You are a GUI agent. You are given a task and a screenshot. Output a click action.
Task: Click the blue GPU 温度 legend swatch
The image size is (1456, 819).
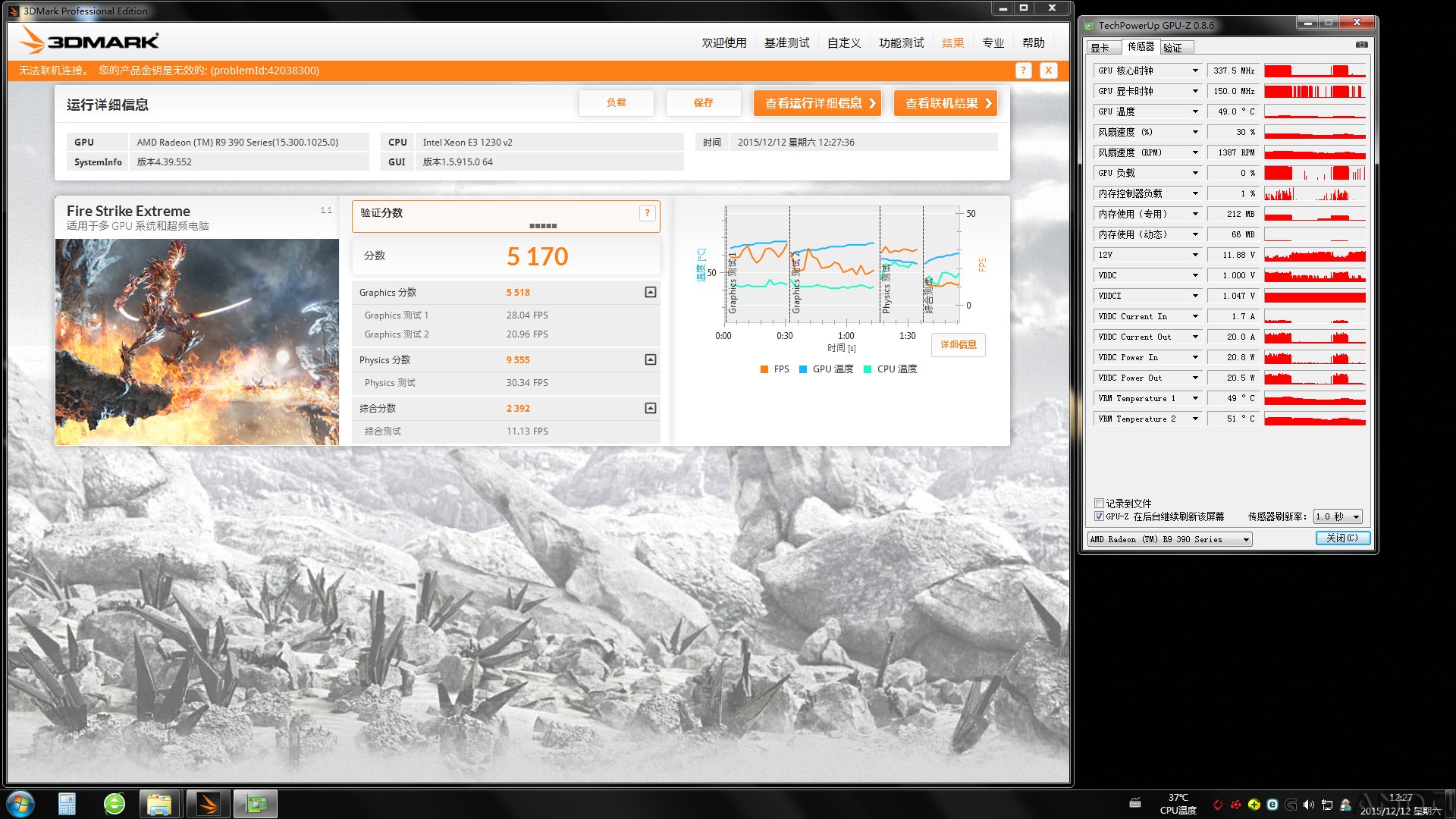click(803, 369)
